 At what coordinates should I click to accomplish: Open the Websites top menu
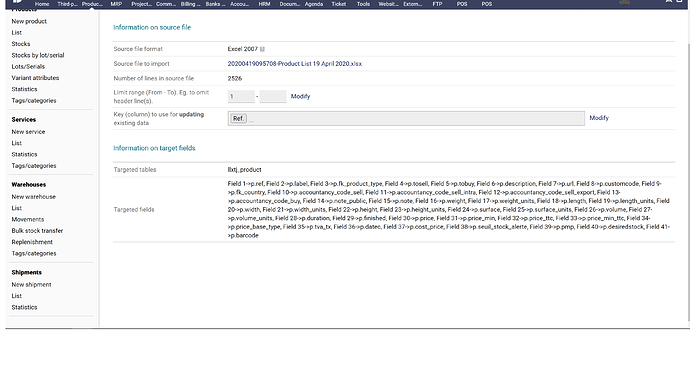point(388,4)
